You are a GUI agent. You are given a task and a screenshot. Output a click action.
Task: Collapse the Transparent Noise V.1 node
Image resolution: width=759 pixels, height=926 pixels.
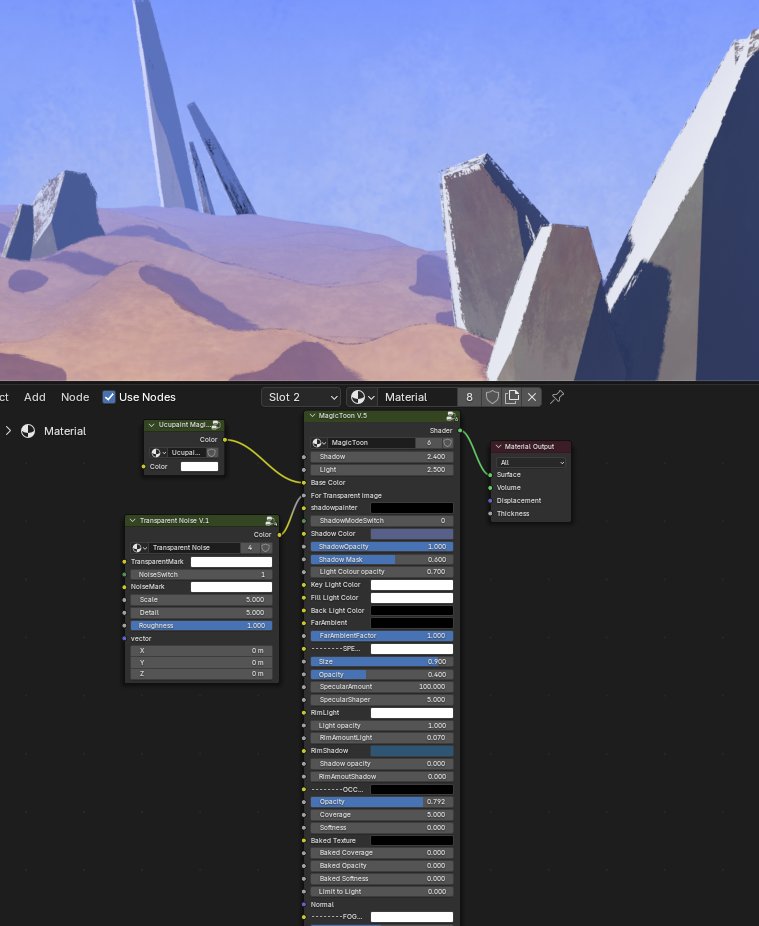(x=132, y=520)
